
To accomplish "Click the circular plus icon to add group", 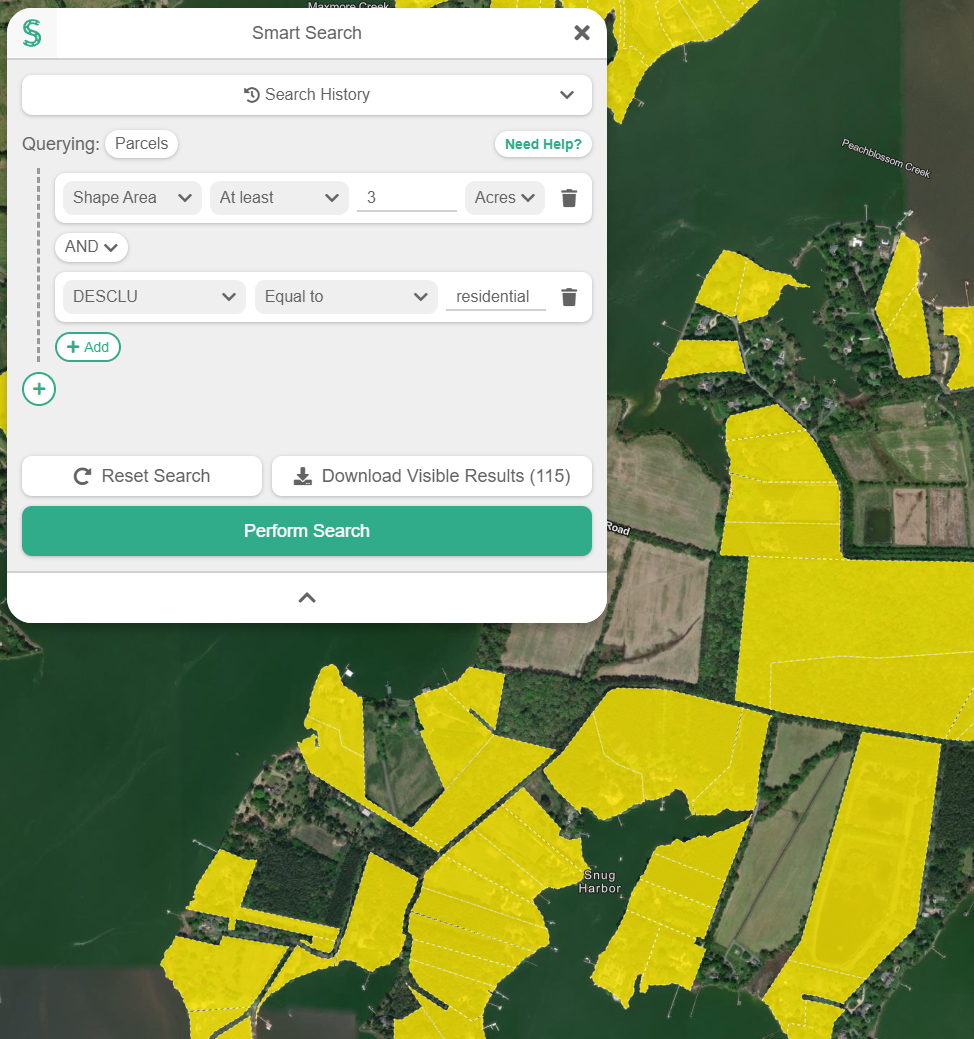I will point(39,389).
